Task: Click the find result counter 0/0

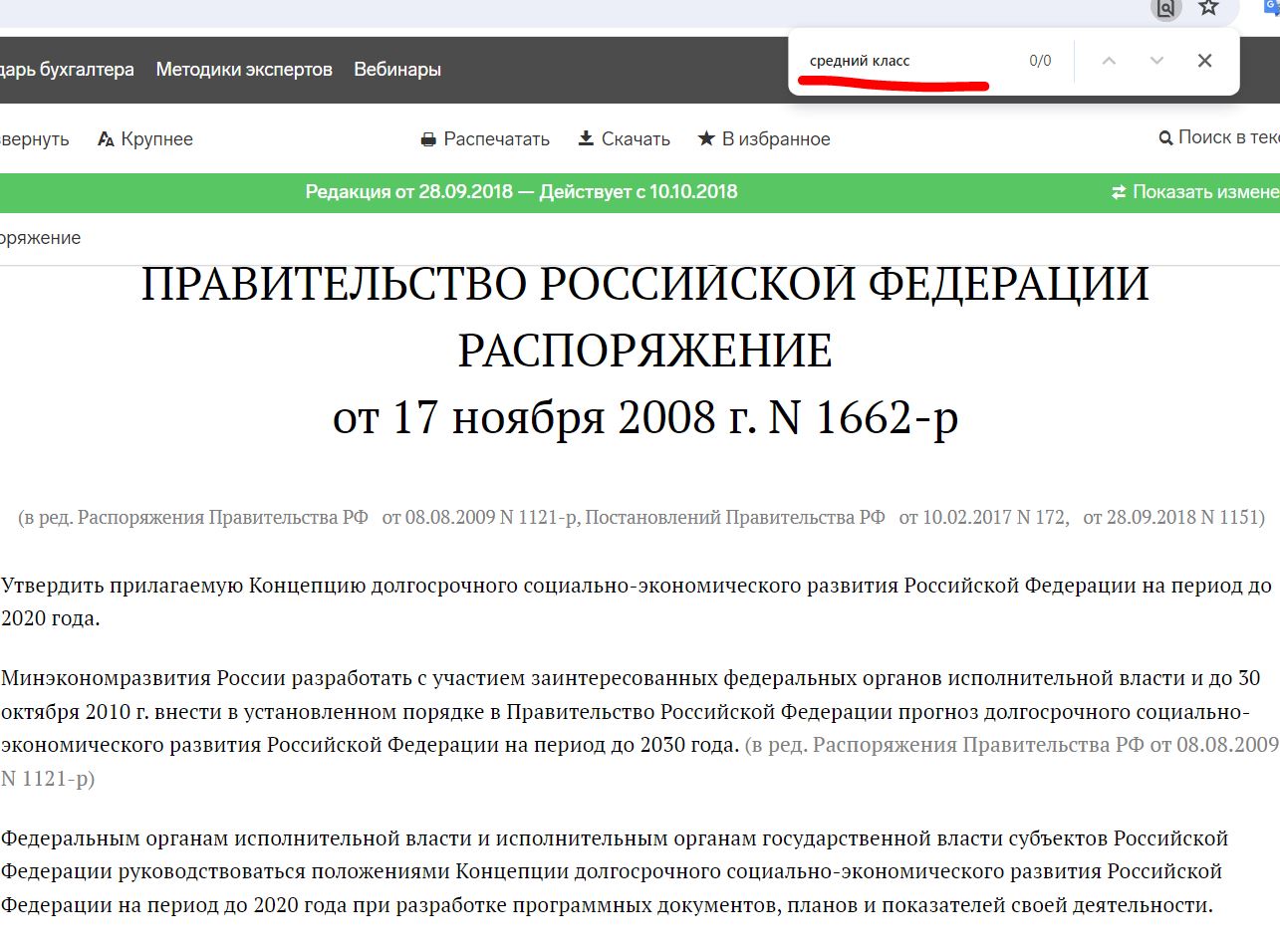Action: 1040,61
